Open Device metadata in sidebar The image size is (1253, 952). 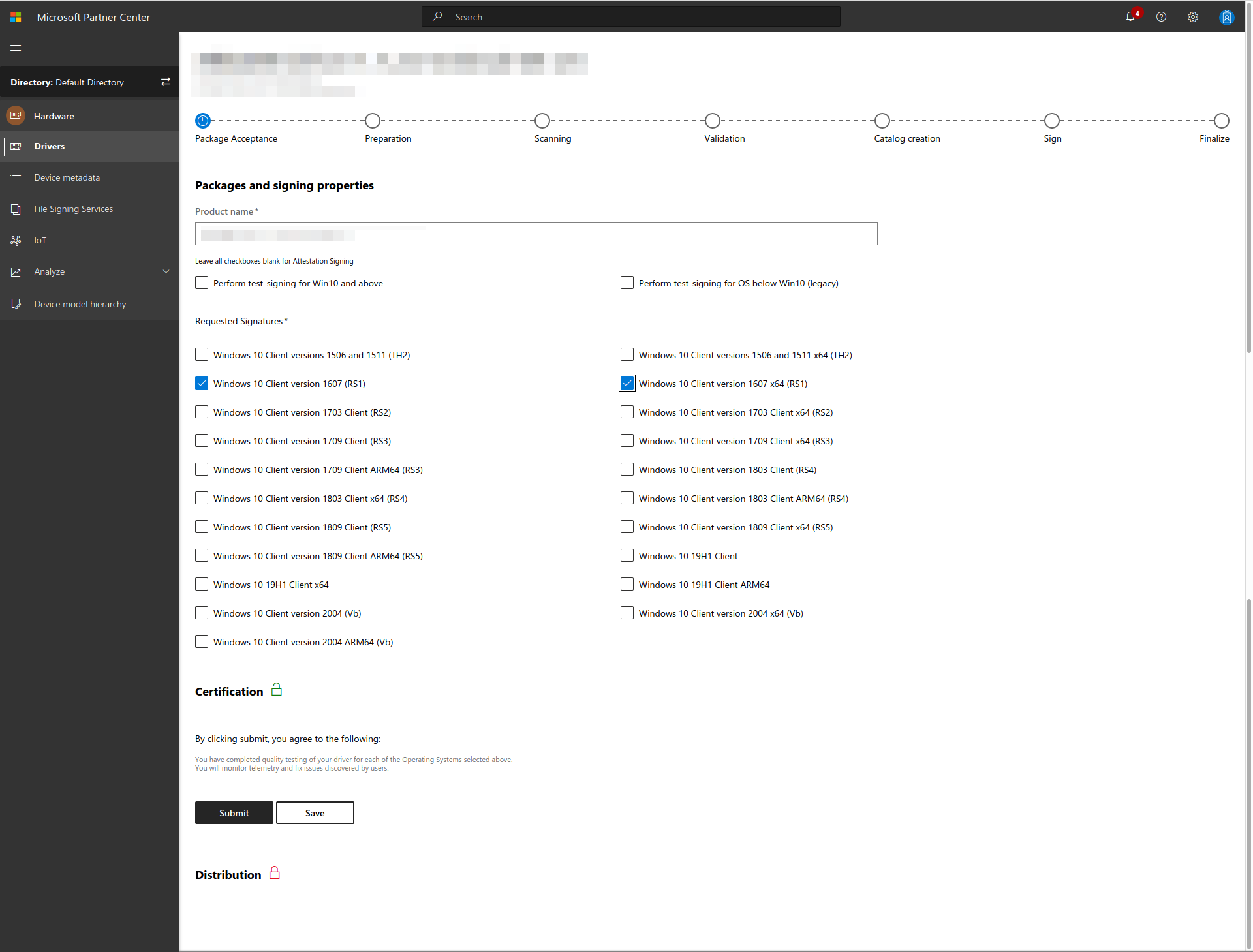point(67,177)
